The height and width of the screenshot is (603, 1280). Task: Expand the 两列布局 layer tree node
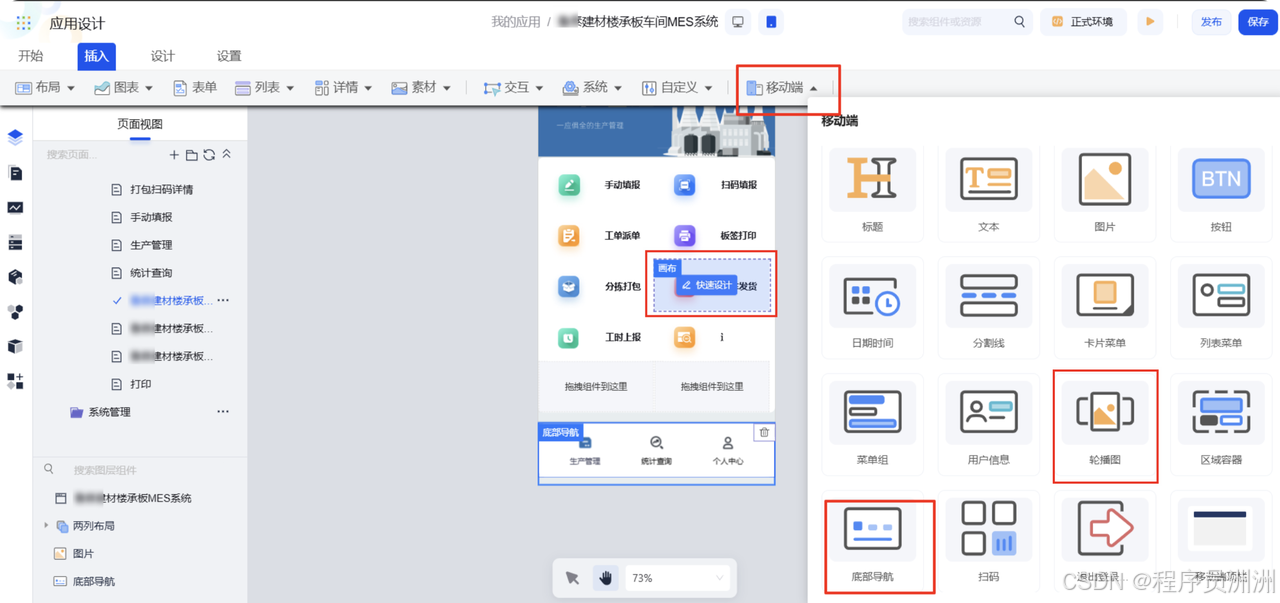(46, 525)
